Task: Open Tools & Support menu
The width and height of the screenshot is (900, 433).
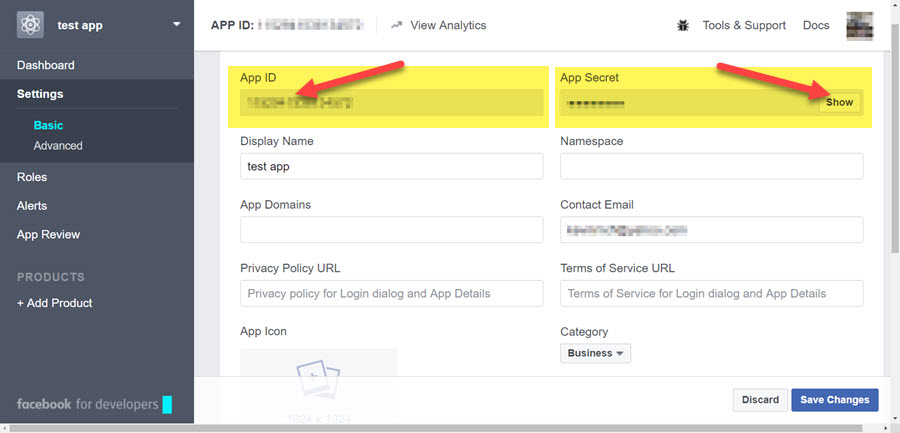Action: [x=744, y=25]
